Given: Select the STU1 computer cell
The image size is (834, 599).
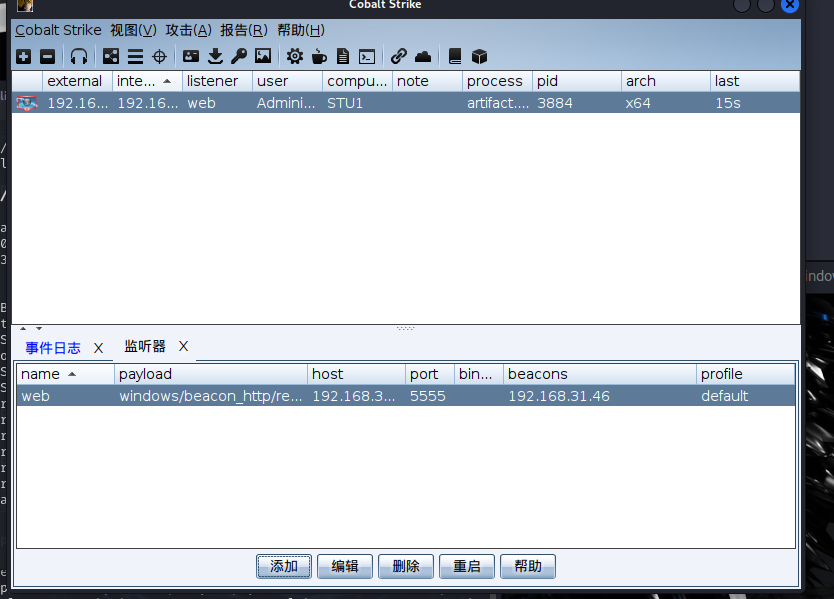Looking at the screenshot, I should click(357, 103).
